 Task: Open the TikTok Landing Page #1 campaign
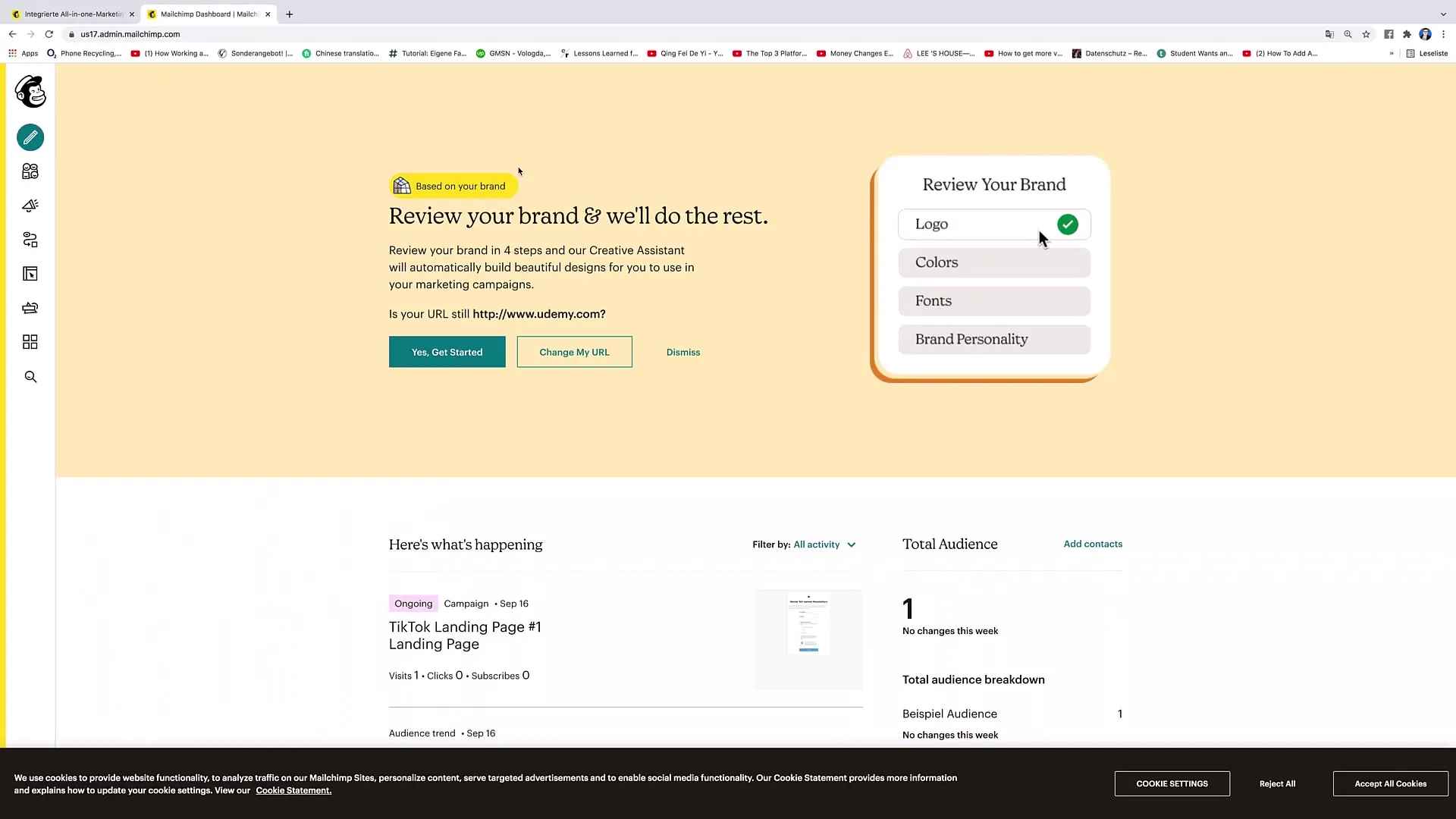tap(465, 635)
